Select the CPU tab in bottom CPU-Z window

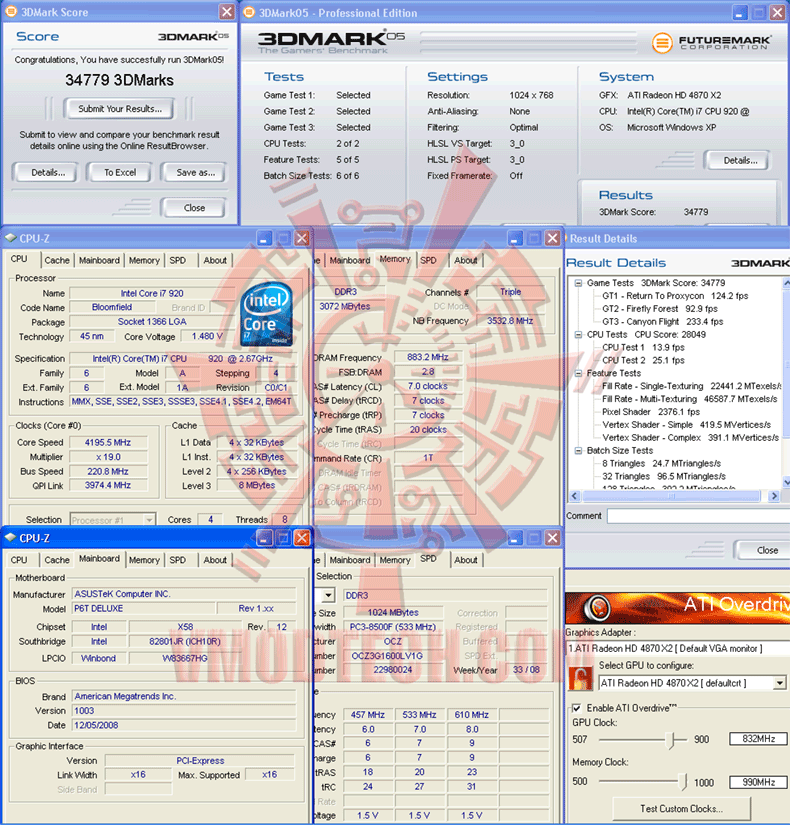[19, 560]
